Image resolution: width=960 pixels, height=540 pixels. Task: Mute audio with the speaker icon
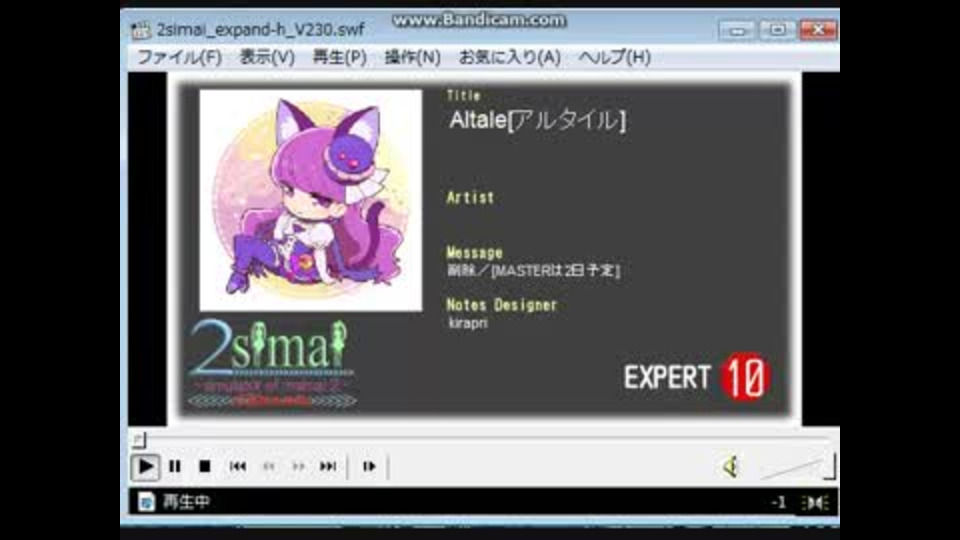tap(731, 467)
